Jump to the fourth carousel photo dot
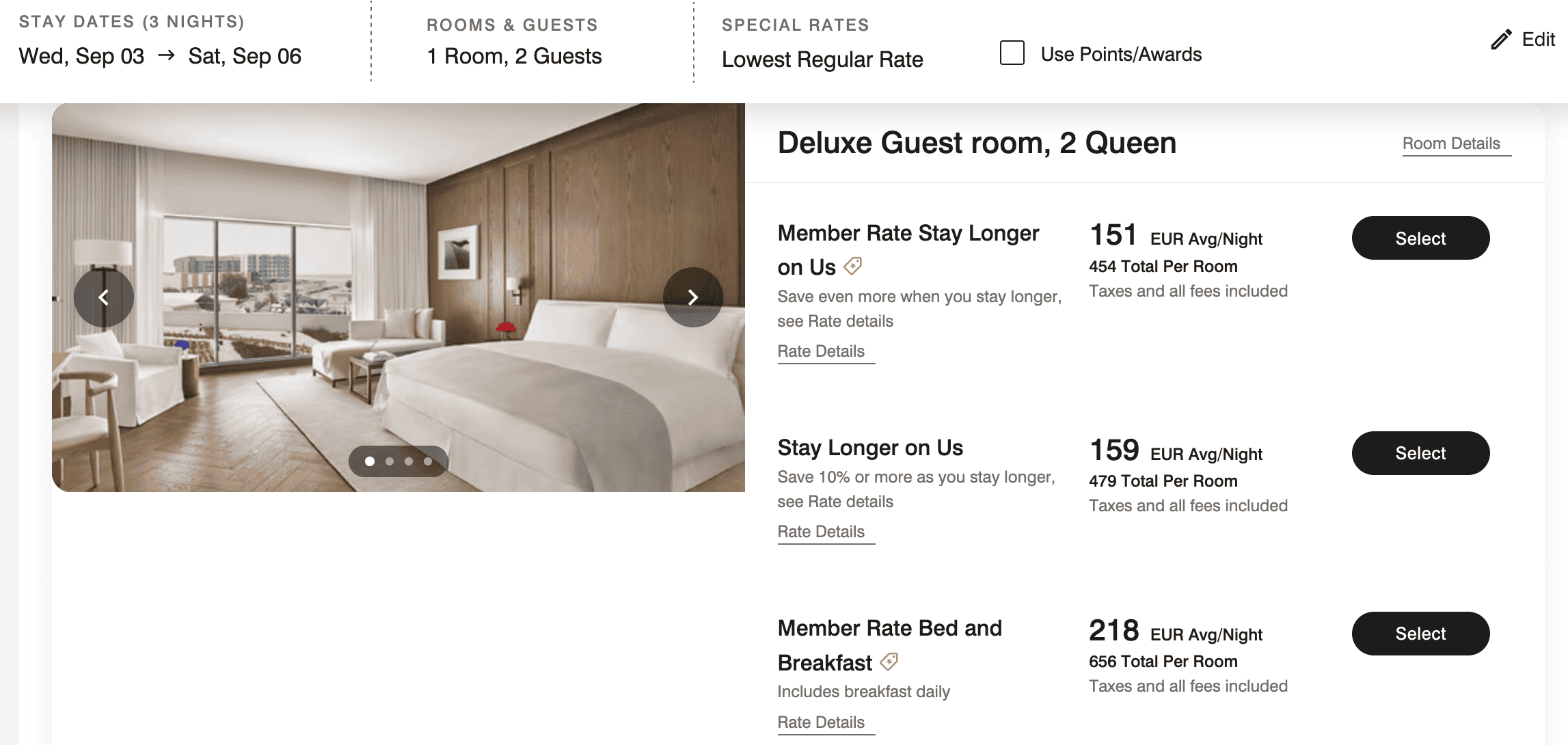1568x745 pixels. pyautogui.click(x=428, y=461)
